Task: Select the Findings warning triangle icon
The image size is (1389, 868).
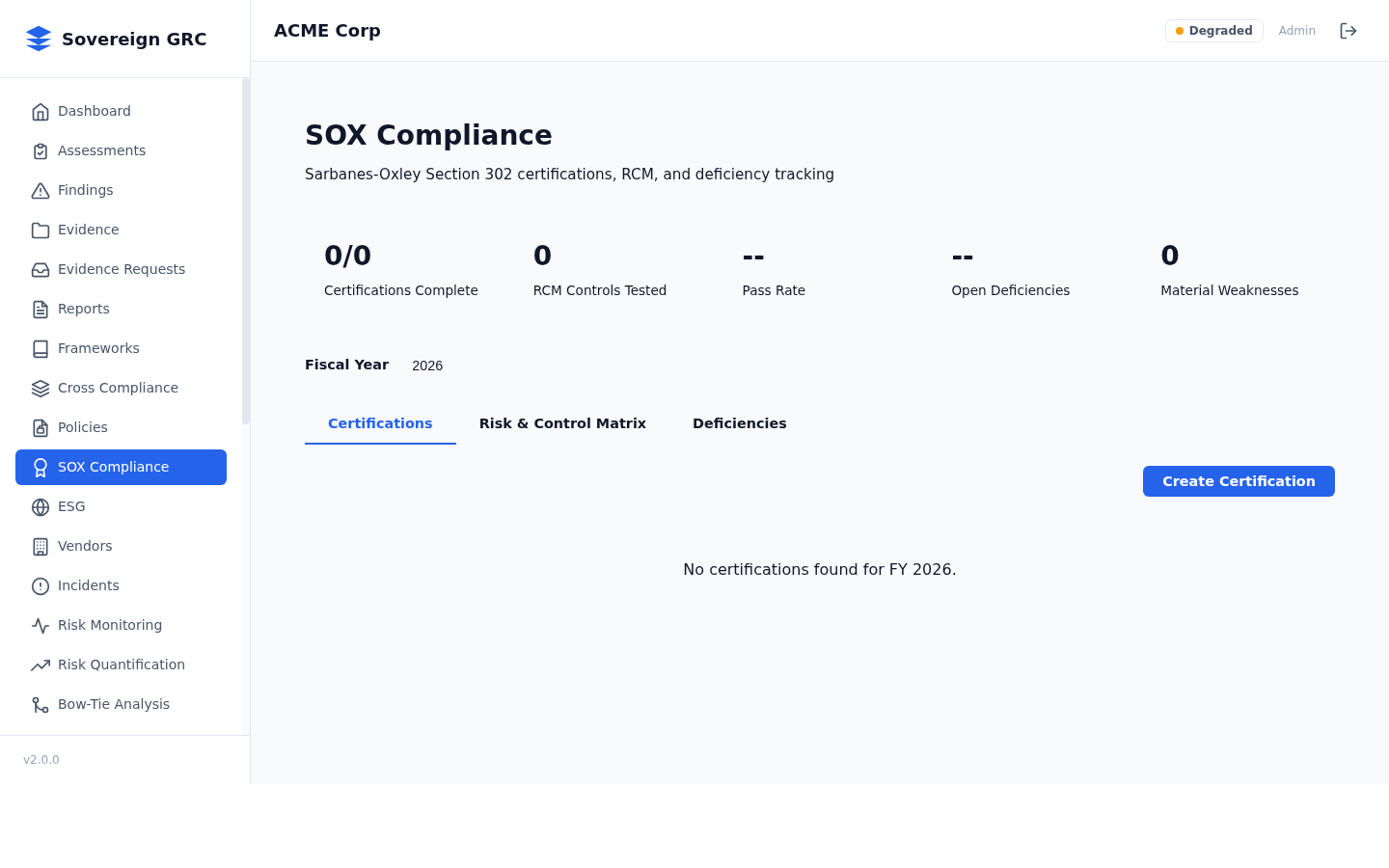Action: [41, 190]
